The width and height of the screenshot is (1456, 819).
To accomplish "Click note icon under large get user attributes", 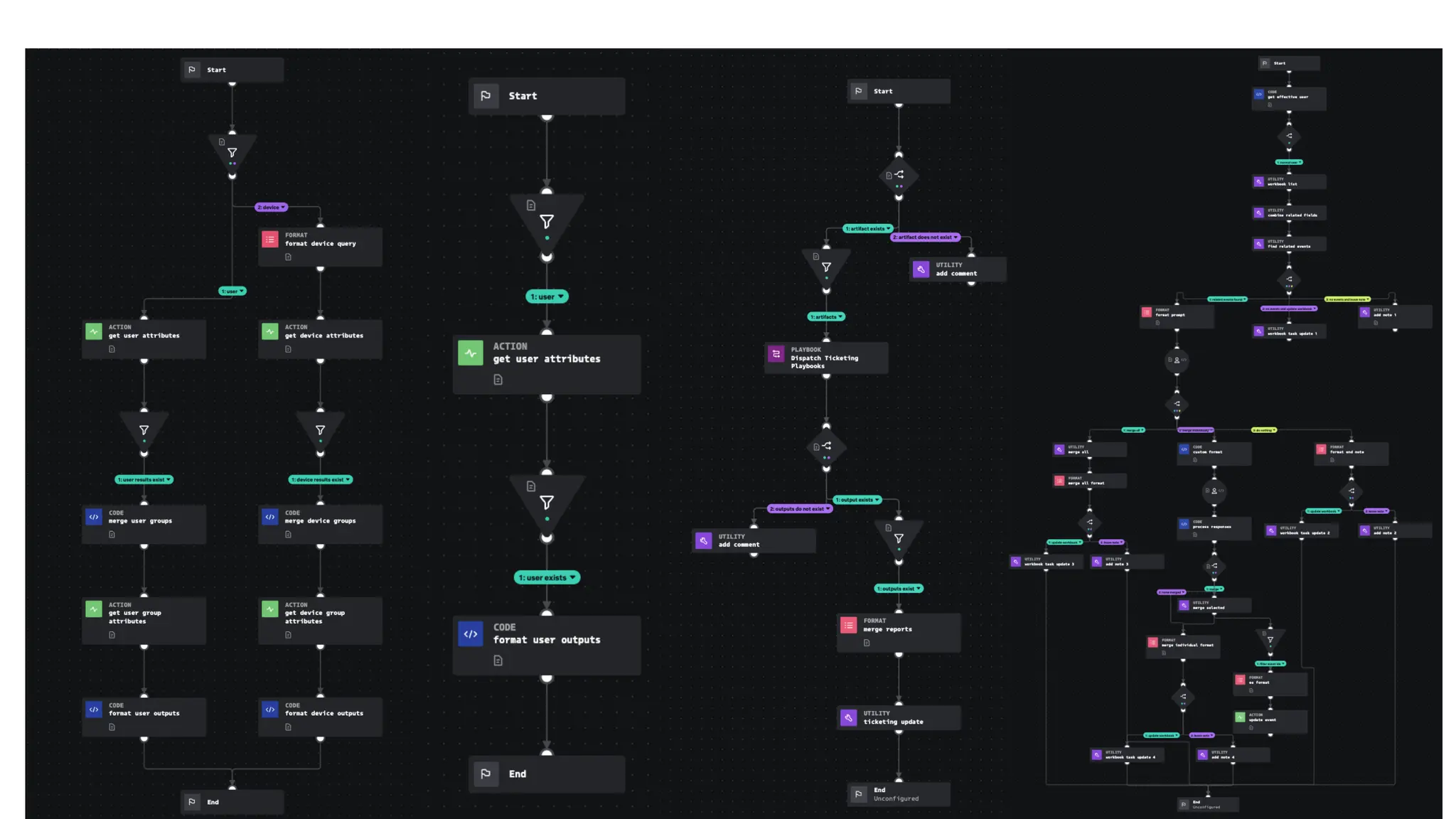I will [x=498, y=380].
